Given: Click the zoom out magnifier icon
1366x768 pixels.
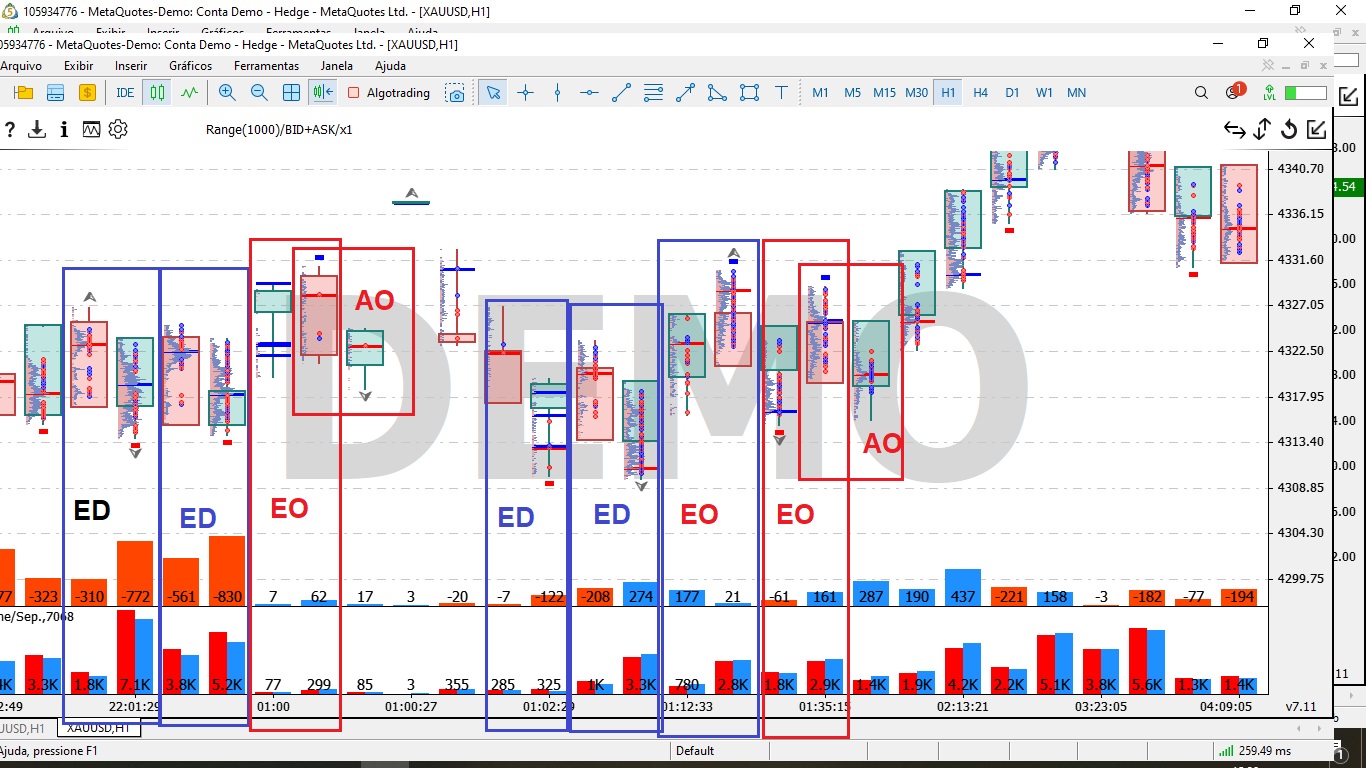Looking at the screenshot, I should (259, 93).
